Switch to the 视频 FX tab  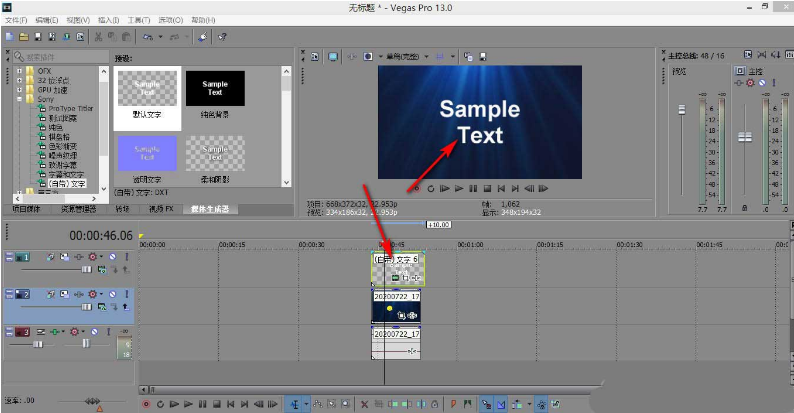(162, 209)
